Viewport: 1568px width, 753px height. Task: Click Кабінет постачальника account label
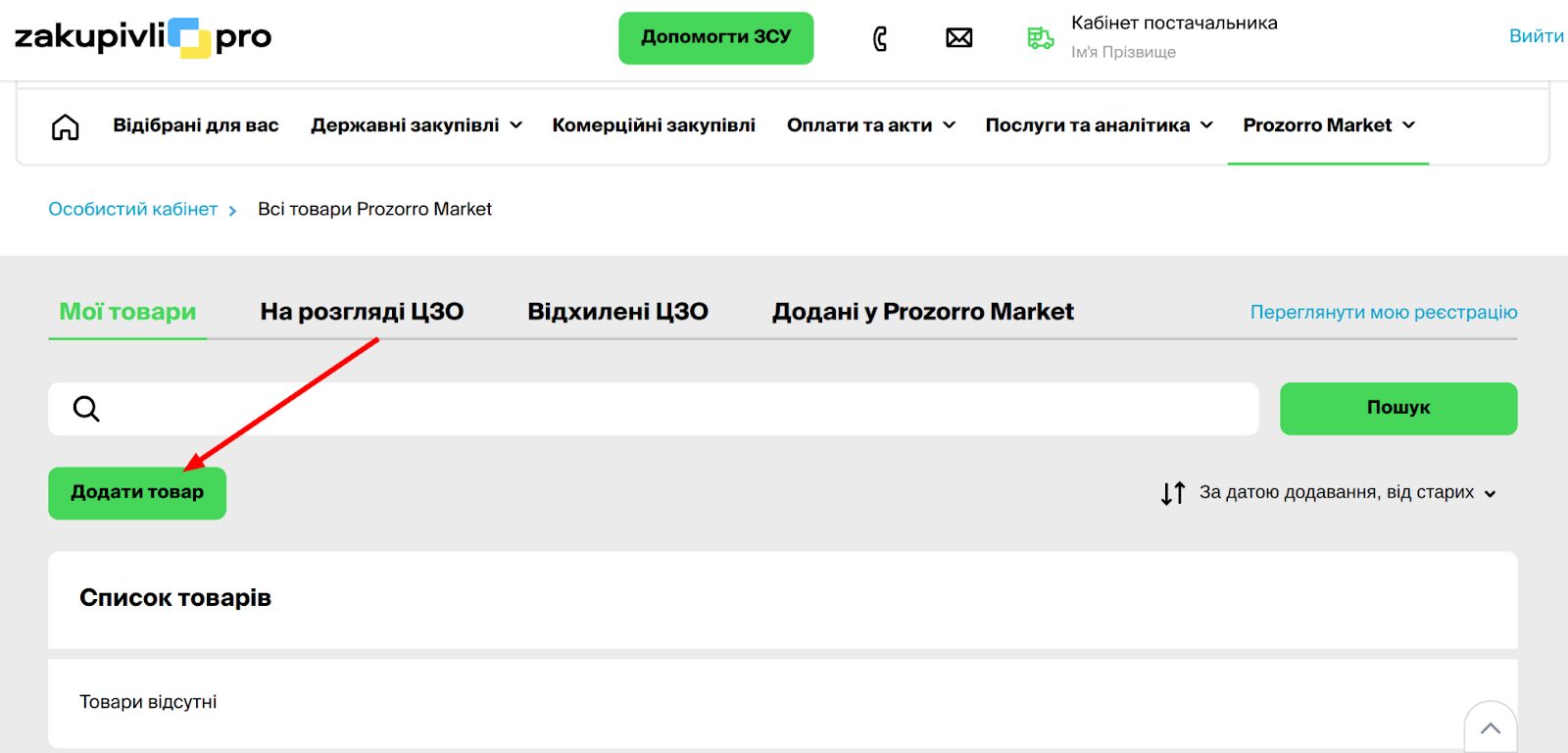[x=1174, y=23]
